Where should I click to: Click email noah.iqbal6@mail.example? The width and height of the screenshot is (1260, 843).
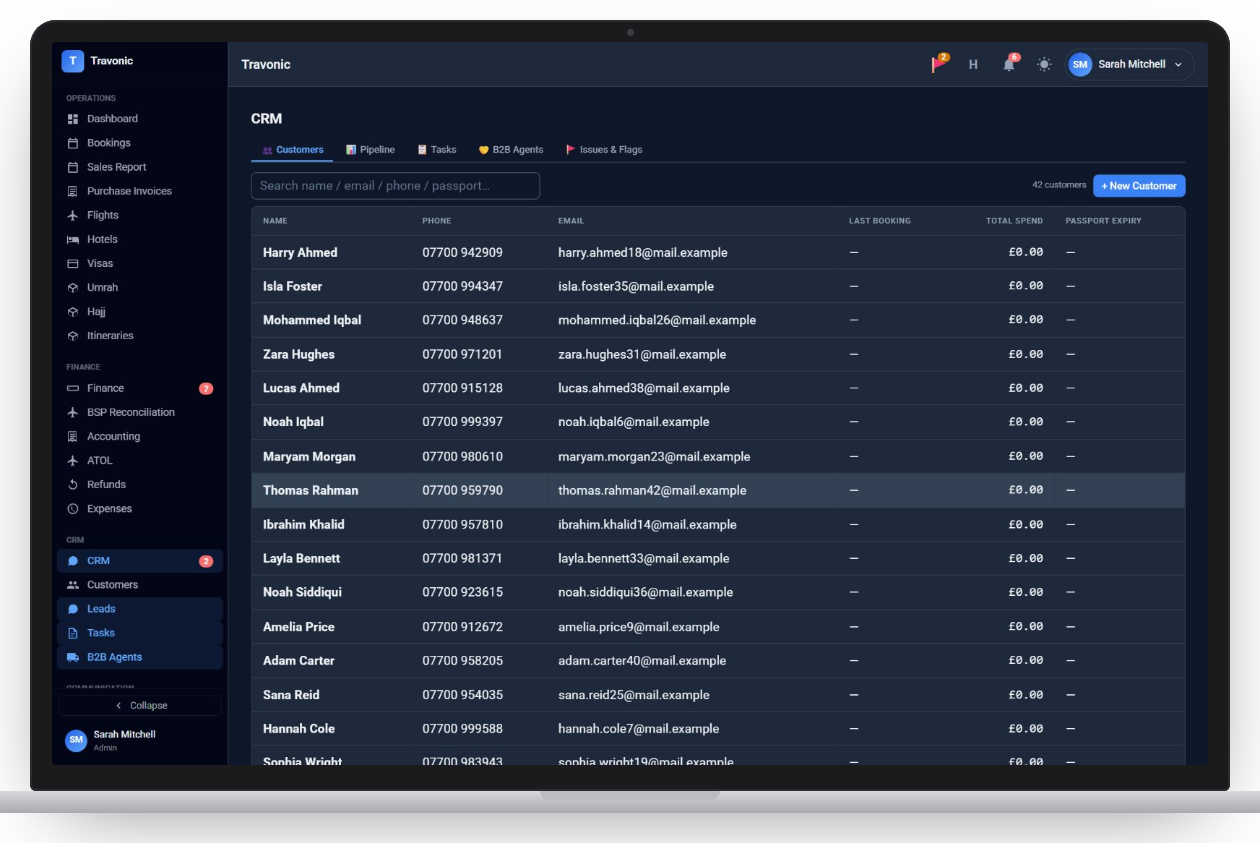tap(633, 422)
